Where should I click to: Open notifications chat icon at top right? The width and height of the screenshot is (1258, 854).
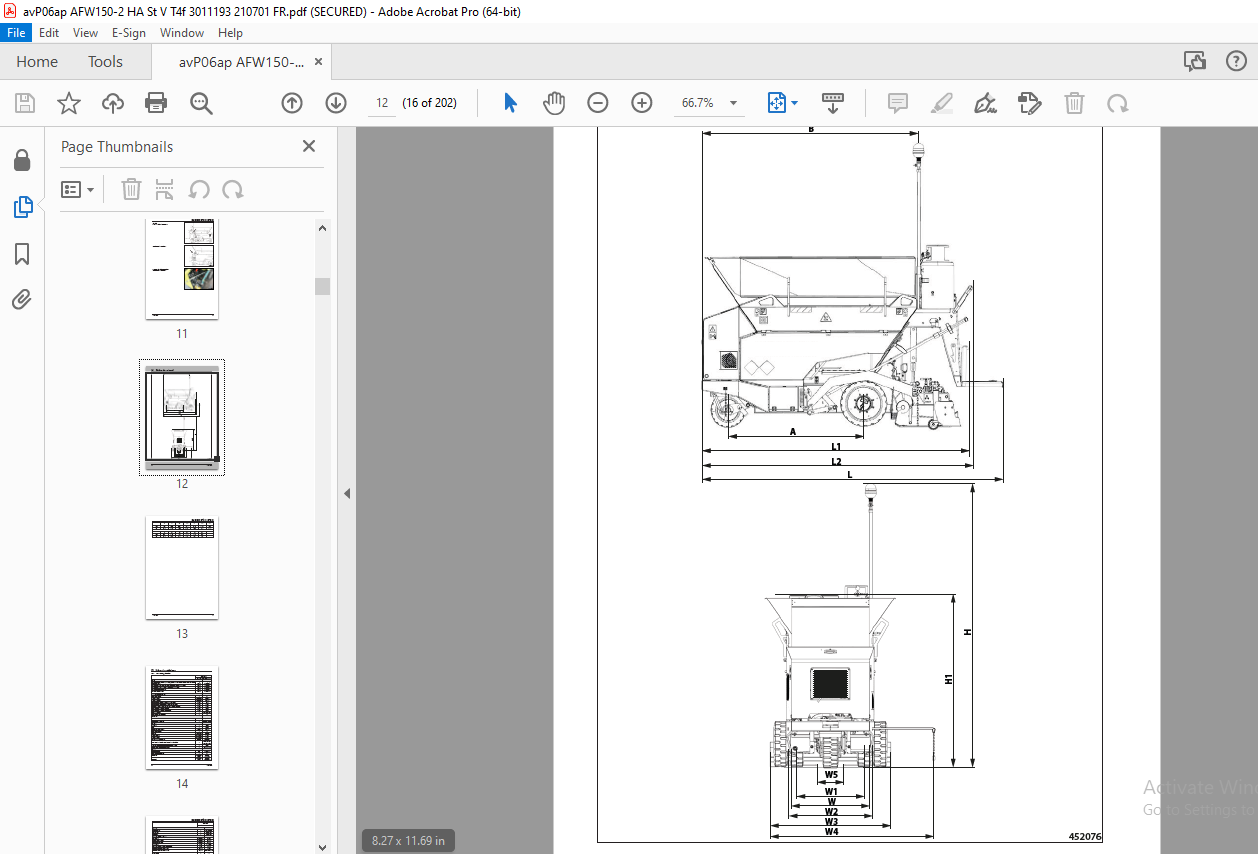[1195, 61]
